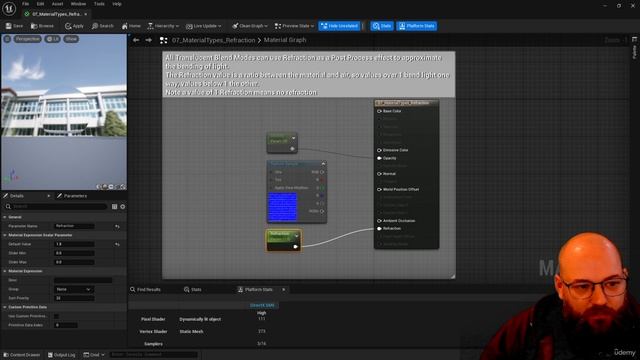640x360 pixels.
Task: Collapse the texture sample node
Action: [x=323, y=164]
